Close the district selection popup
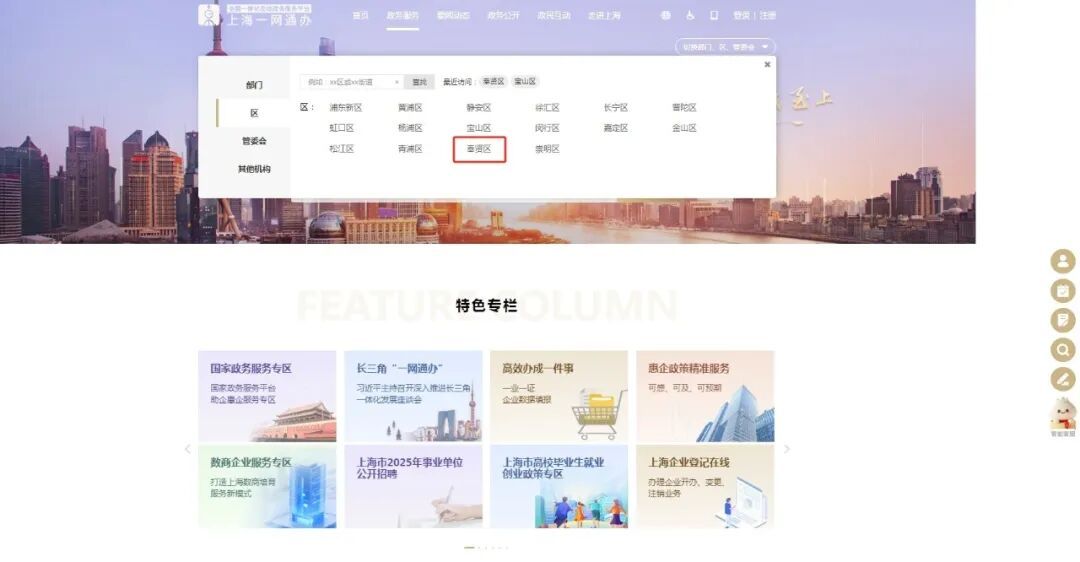The image size is (1080, 562). point(767,65)
